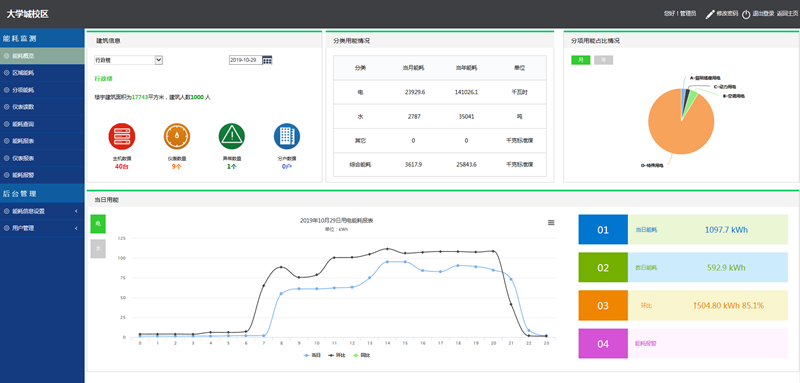
Task: Click the date field showing 2019-10-29
Action: click(x=245, y=60)
